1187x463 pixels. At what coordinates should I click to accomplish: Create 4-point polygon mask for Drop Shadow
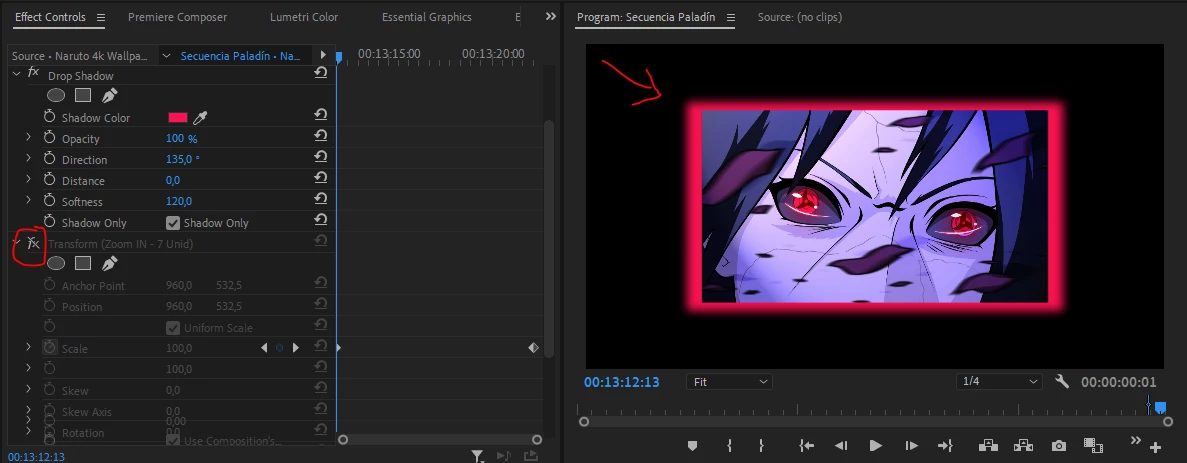point(83,95)
